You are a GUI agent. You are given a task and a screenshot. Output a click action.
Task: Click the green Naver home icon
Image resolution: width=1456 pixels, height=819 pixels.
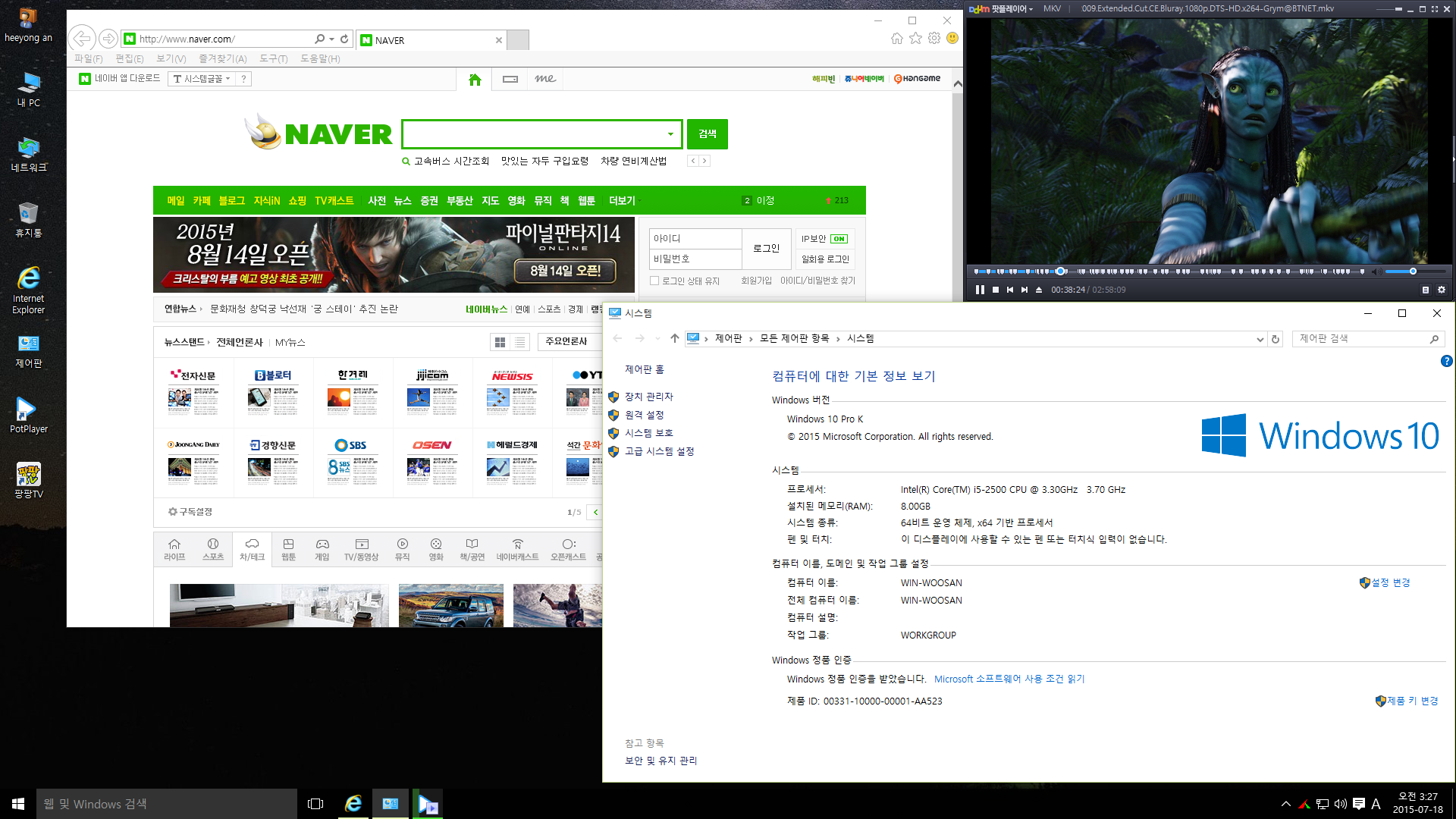click(475, 80)
